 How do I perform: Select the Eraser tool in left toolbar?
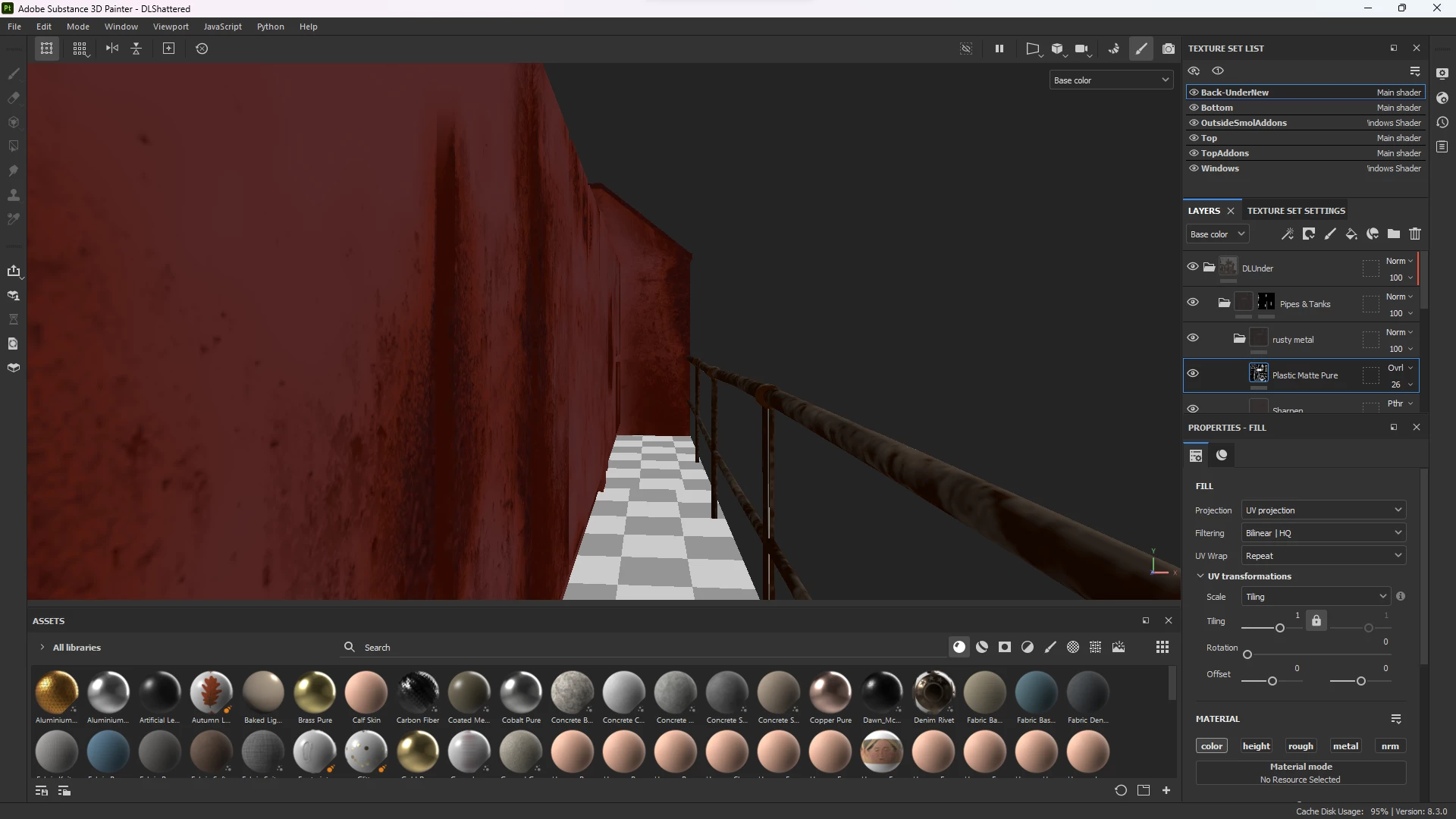click(x=13, y=98)
